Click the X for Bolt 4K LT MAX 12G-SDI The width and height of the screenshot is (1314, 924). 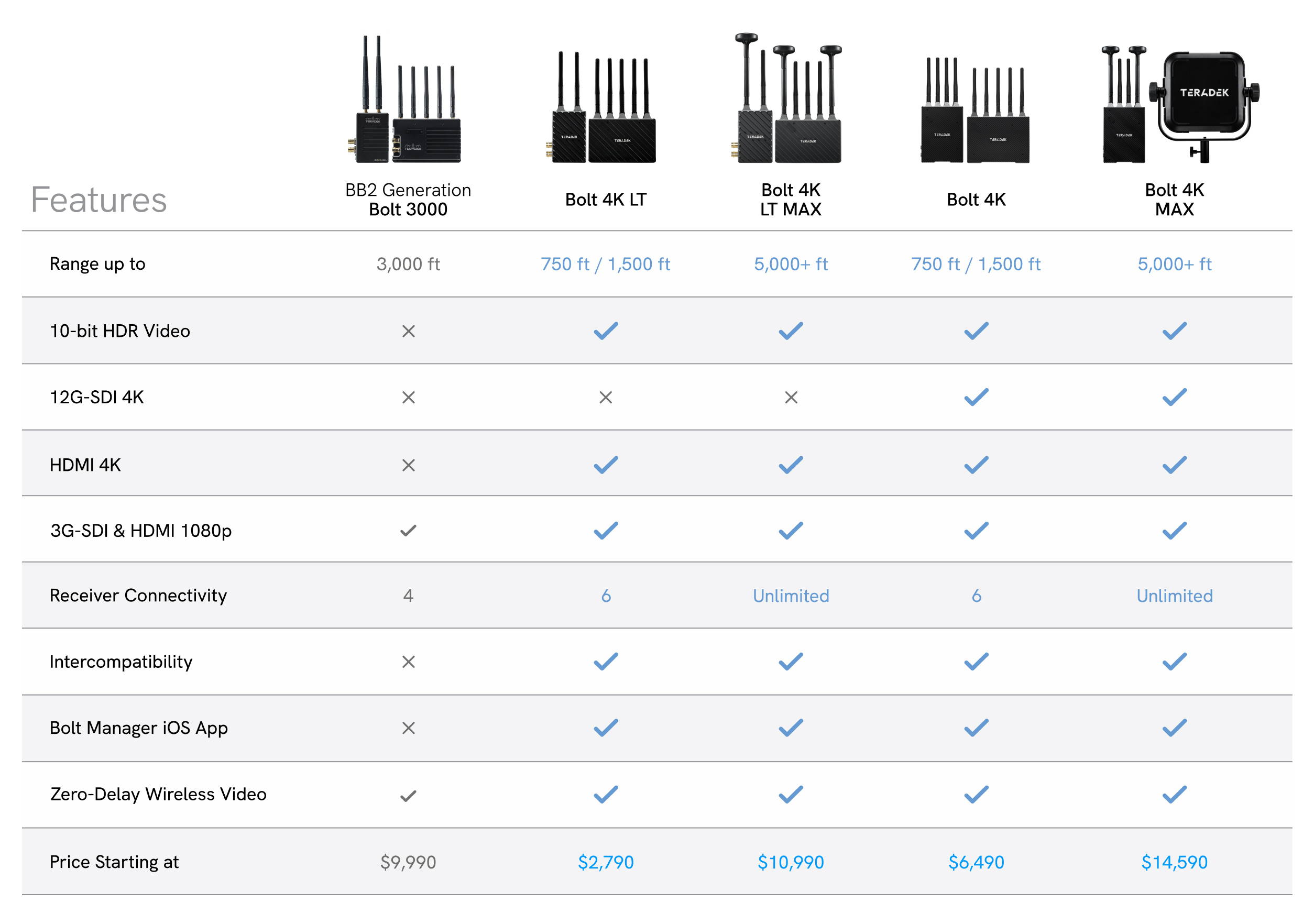tap(791, 397)
